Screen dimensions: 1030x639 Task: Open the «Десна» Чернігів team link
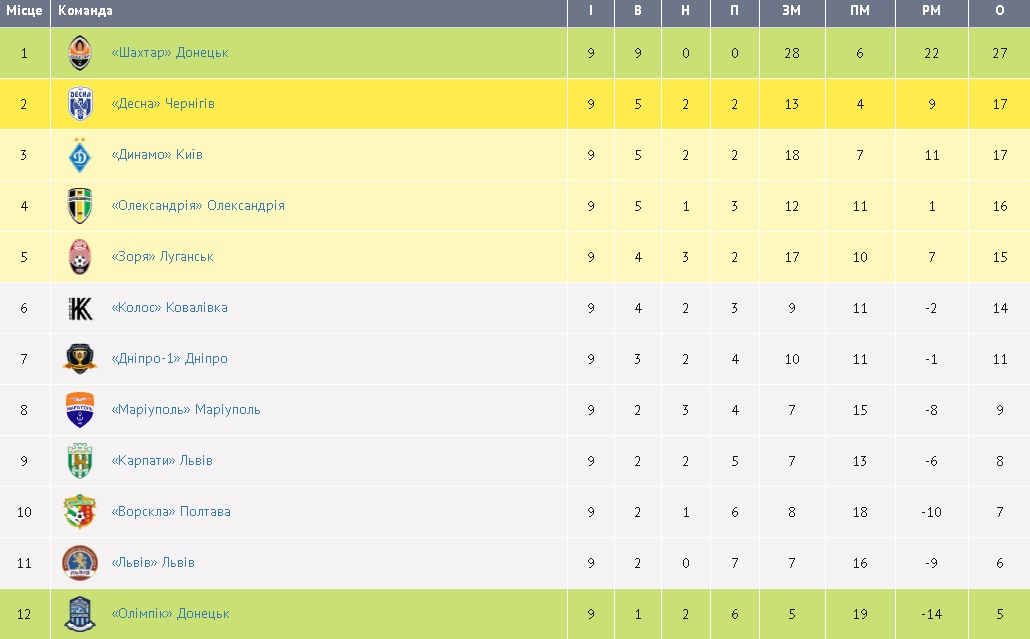(163, 104)
